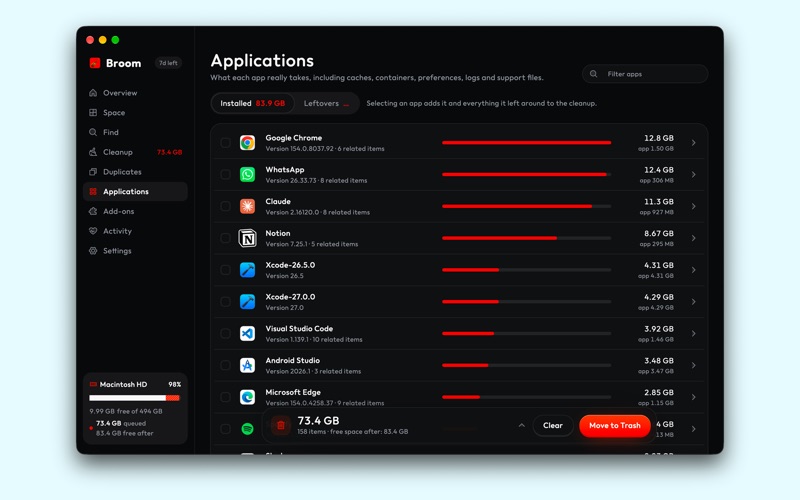Switch to the Leftovers tab

[326, 103]
